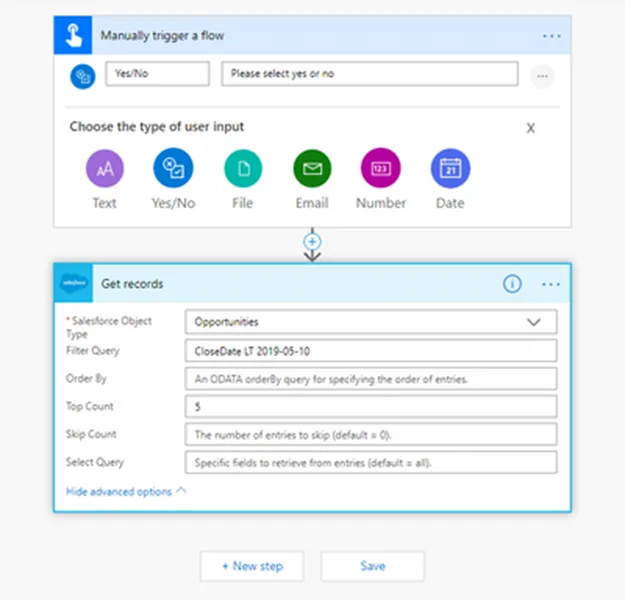Choose File input type
Image resolution: width=625 pixels, height=600 pixels.
pos(243,168)
